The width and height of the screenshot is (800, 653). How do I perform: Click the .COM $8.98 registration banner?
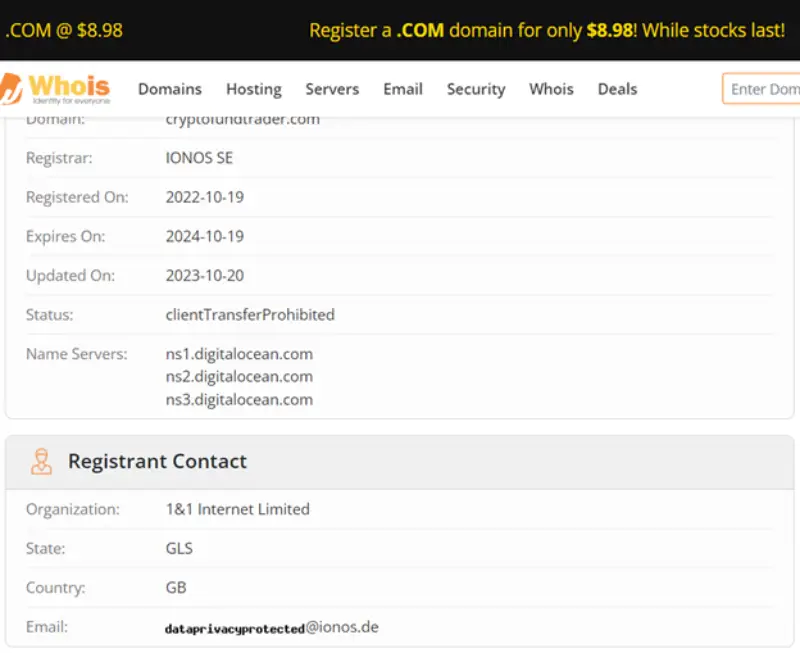[546, 30]
